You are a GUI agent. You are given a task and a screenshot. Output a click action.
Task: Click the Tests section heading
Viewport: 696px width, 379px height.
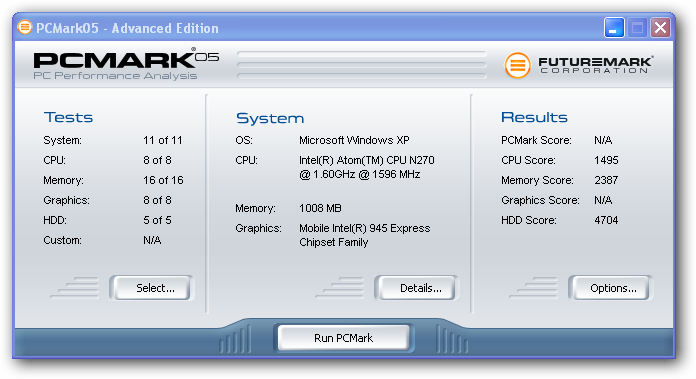coord(68,117)
